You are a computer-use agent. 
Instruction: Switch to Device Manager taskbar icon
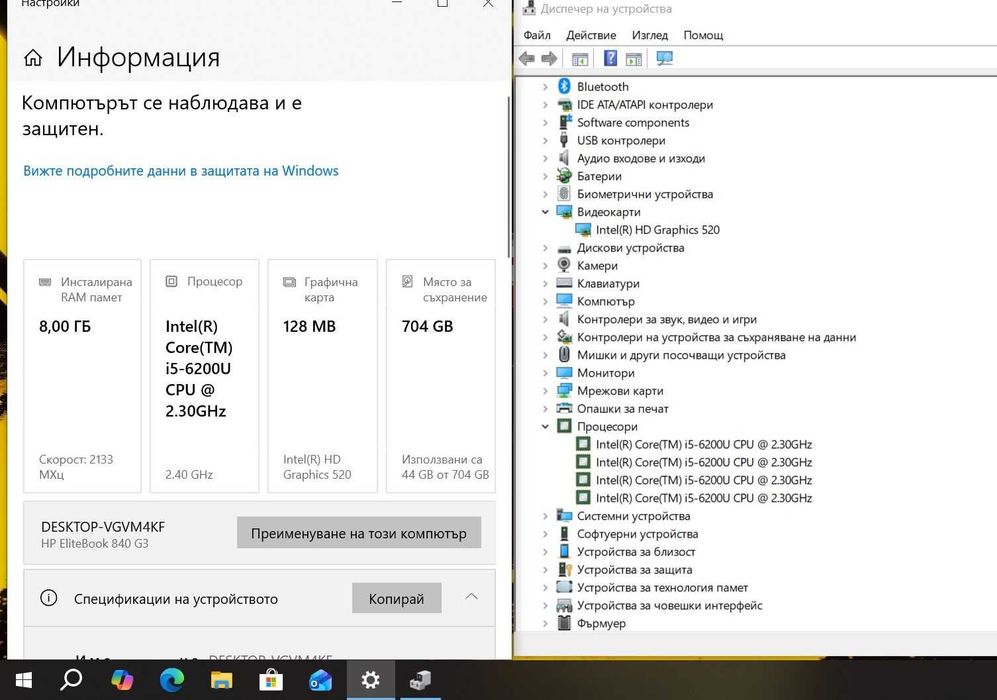(x=420, y=680)
